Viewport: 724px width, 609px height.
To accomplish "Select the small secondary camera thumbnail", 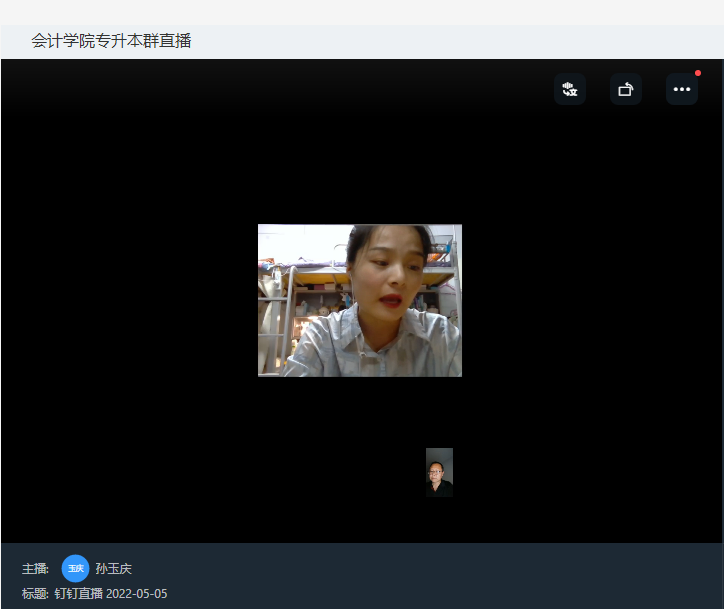I will coord(439,472).
